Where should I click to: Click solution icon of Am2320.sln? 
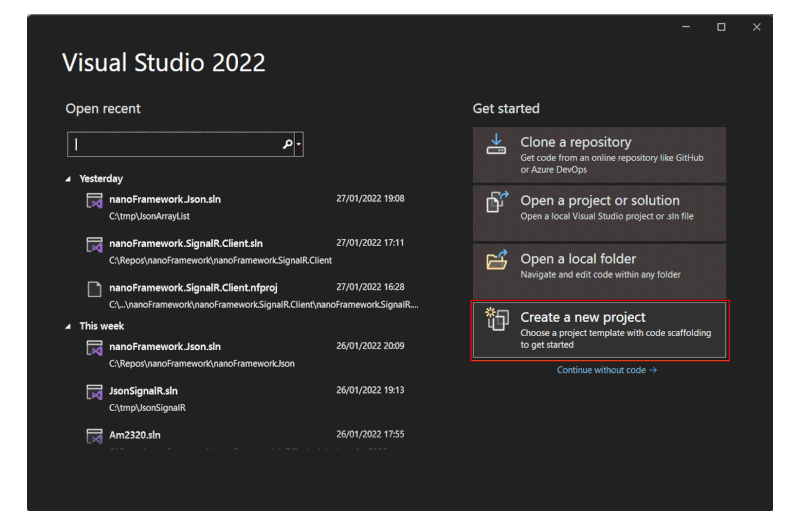(x=94, y=436)
